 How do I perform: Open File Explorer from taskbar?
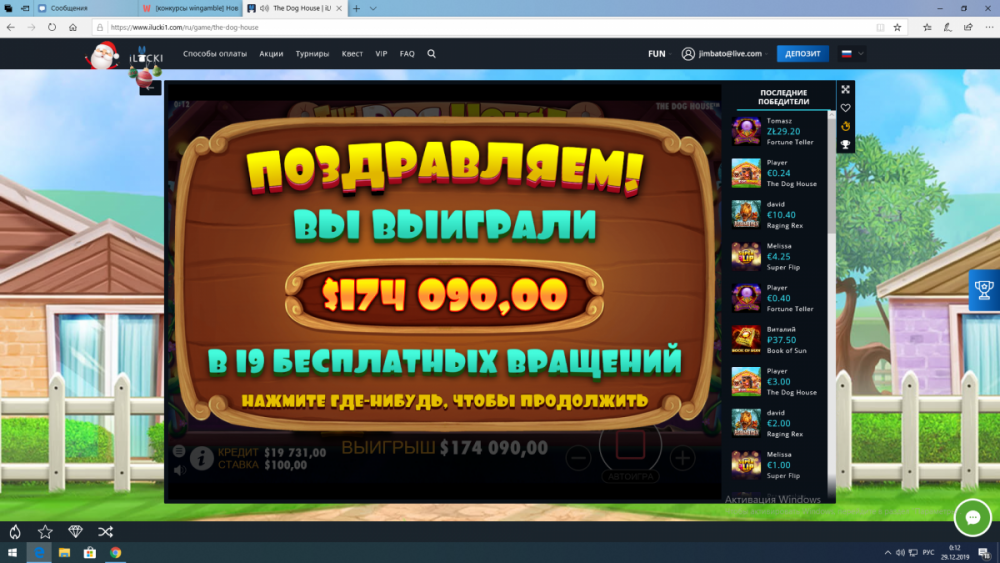[x=64, y=553]
